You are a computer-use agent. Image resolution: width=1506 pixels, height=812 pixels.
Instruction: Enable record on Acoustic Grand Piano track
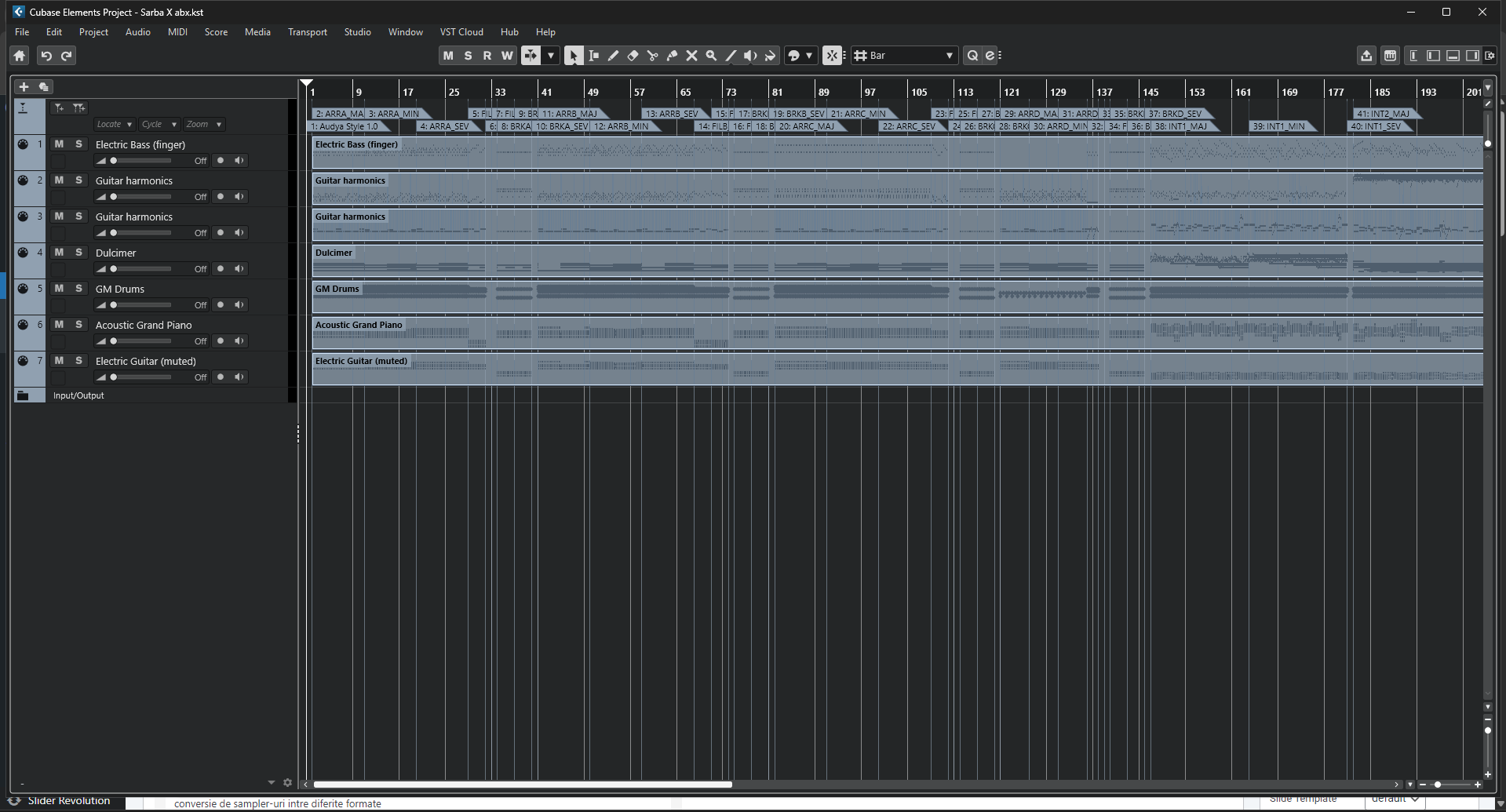(221, 341)
